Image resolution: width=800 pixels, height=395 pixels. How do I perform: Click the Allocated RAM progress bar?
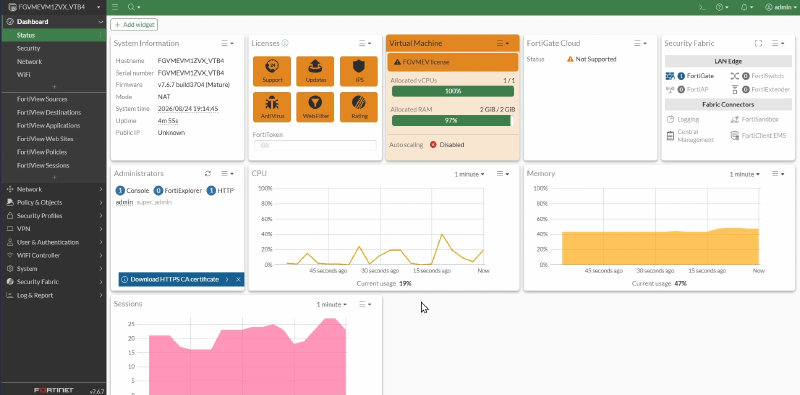point(453,120)
